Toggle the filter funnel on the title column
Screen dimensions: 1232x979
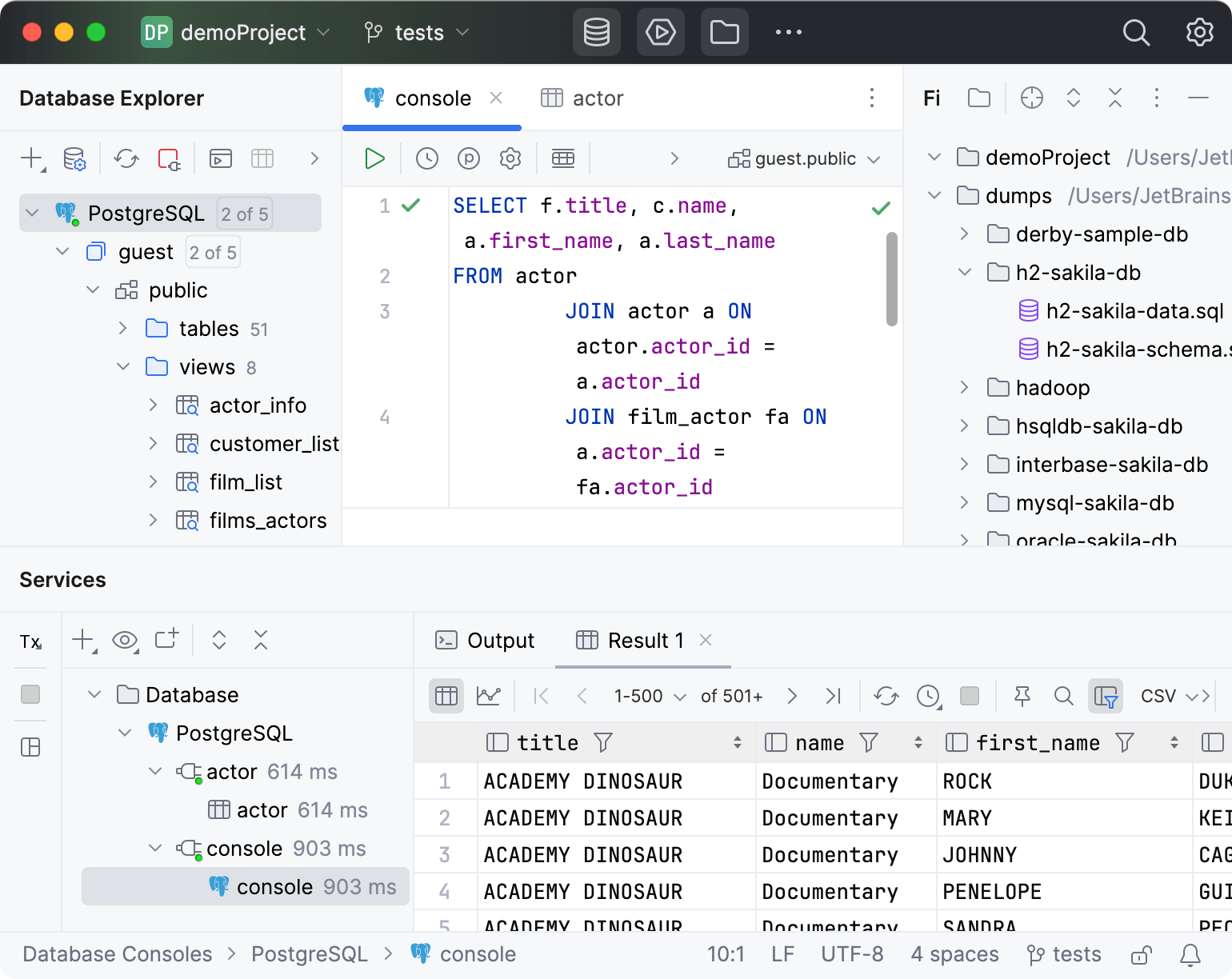point(602,742)
